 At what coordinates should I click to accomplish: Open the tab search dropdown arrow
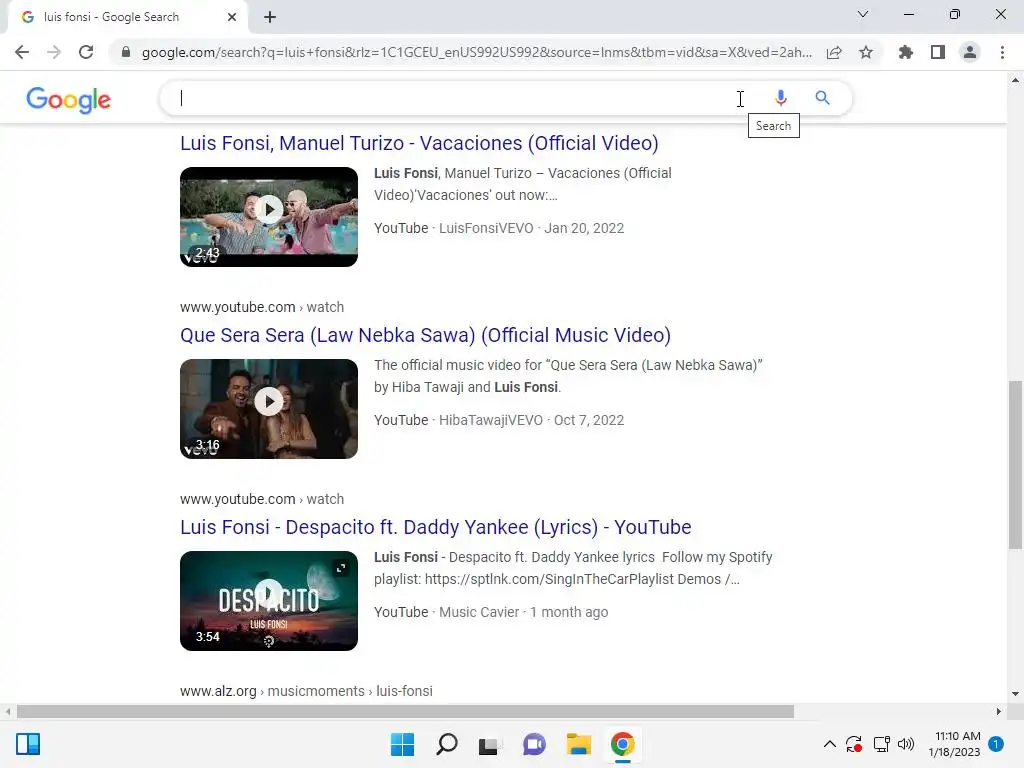click(x=863, y=14)
